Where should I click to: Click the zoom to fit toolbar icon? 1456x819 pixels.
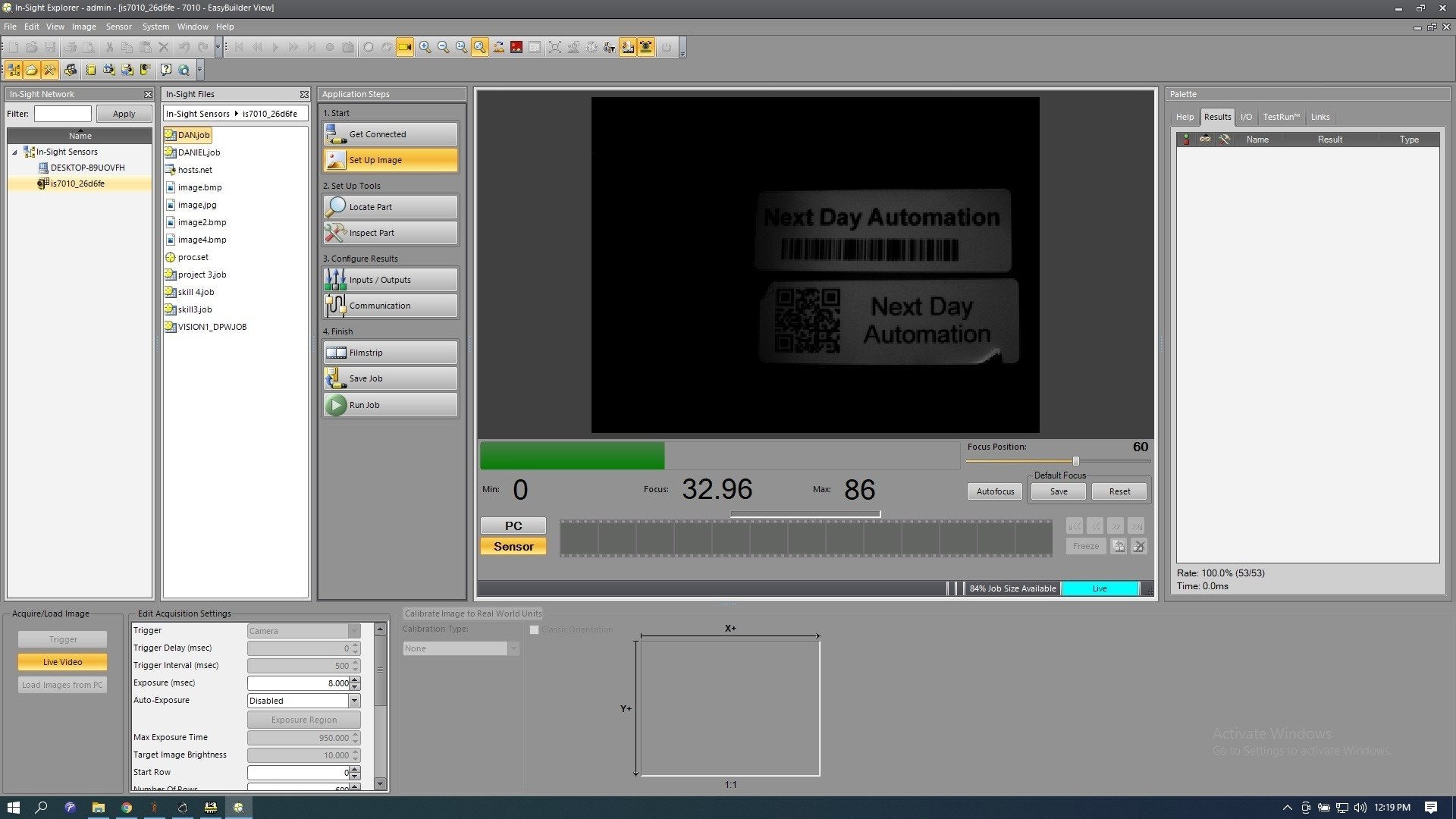pos(479,47)
